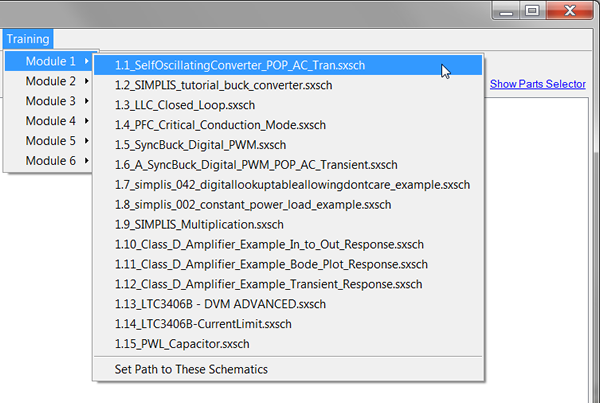Viewport: 600px width, 403px height.
Task: Expand the Module 2 submenu
Action: [x=48, y=81]
